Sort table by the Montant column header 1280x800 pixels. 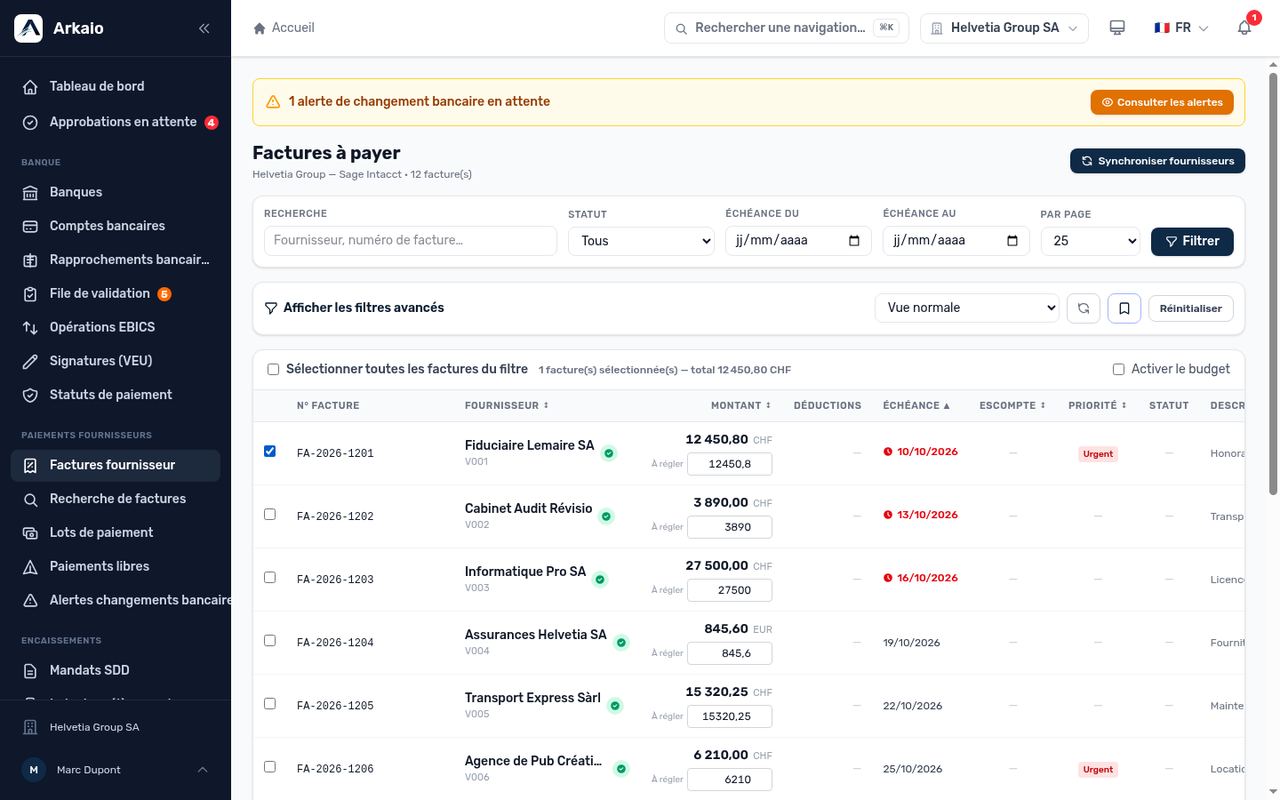click(741, 406)
